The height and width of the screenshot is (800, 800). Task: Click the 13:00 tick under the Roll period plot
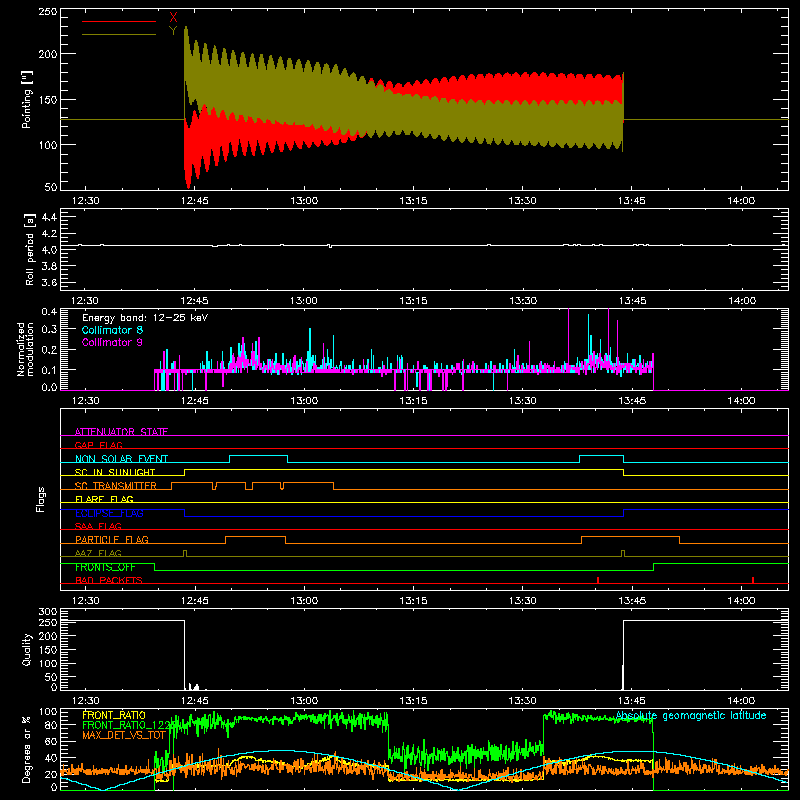coord(304,301)
